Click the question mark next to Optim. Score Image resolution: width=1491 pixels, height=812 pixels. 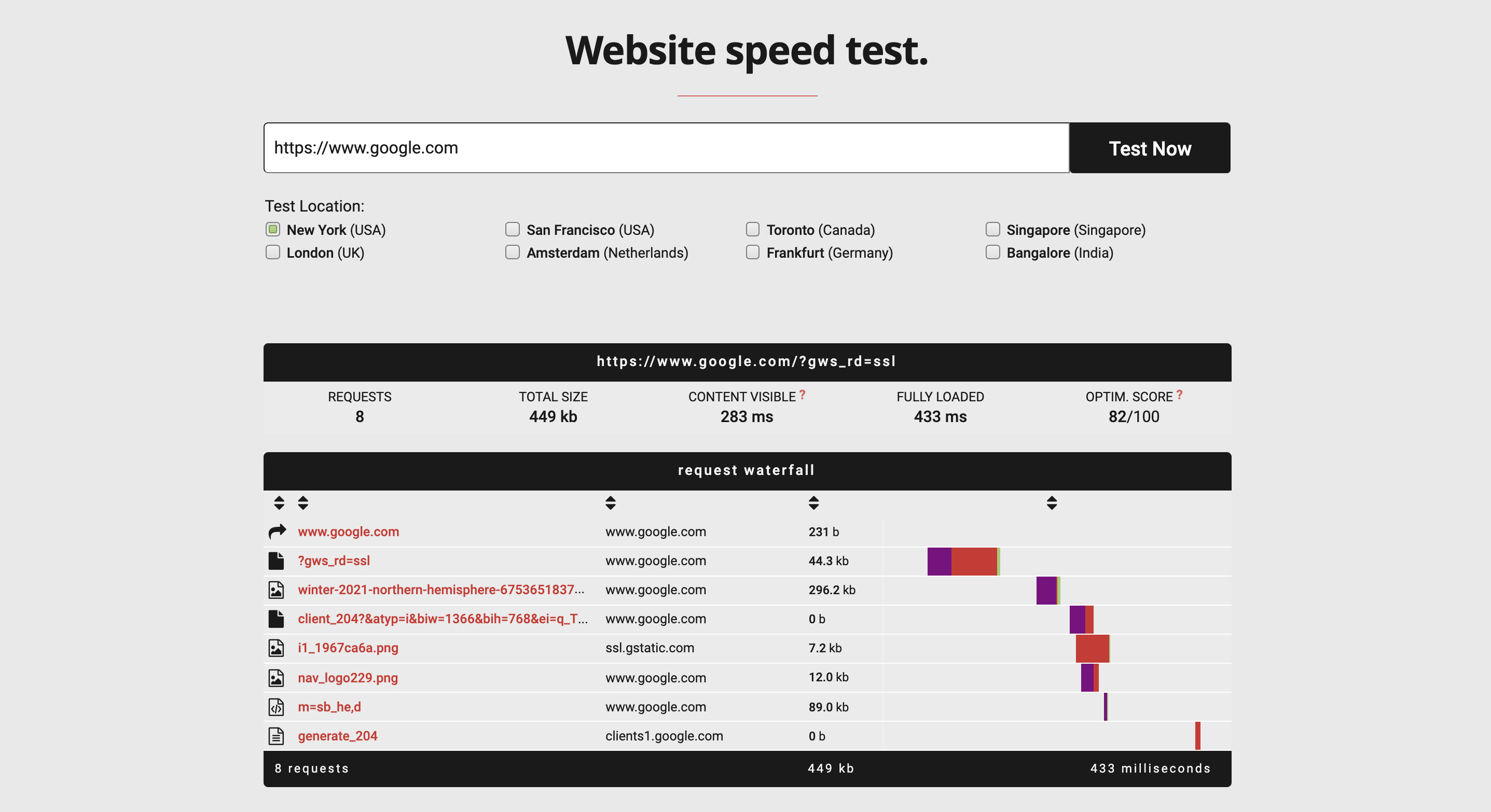(x=1179, y=395)
